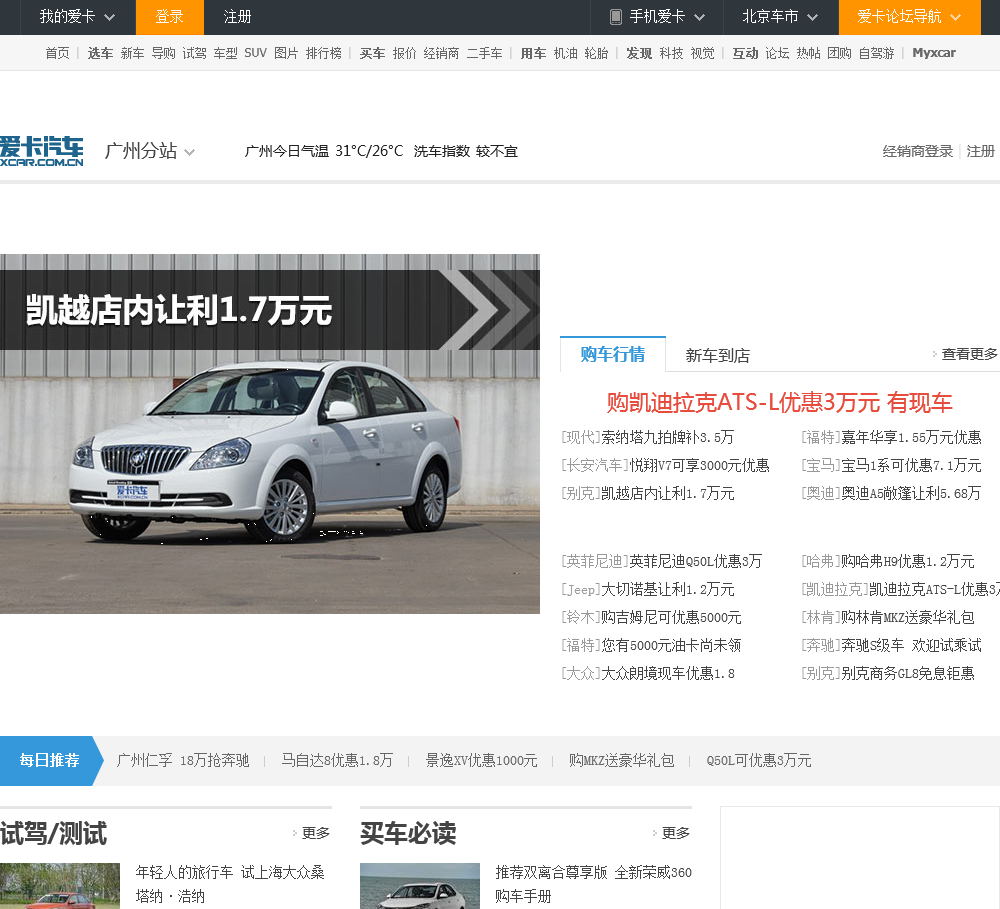Open 首页 in the navigation bar
This screenshot has width=1000, height=909.
[57, 53]
